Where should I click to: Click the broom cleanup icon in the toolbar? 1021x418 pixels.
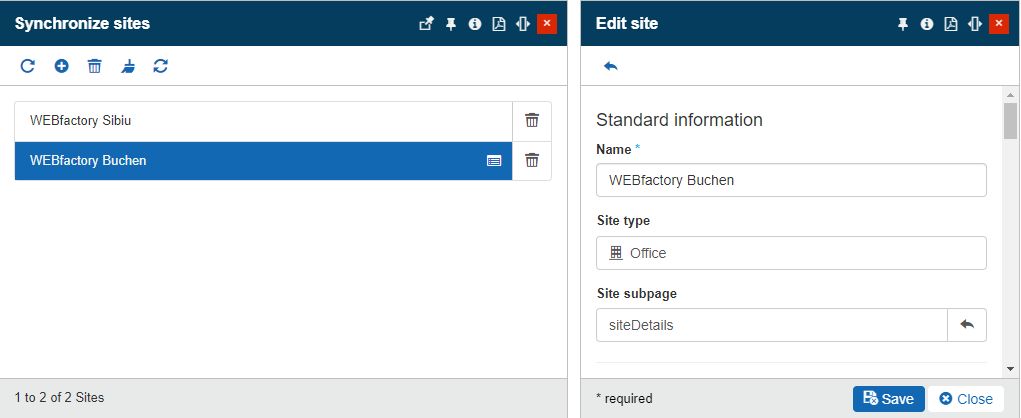[127, 66]
